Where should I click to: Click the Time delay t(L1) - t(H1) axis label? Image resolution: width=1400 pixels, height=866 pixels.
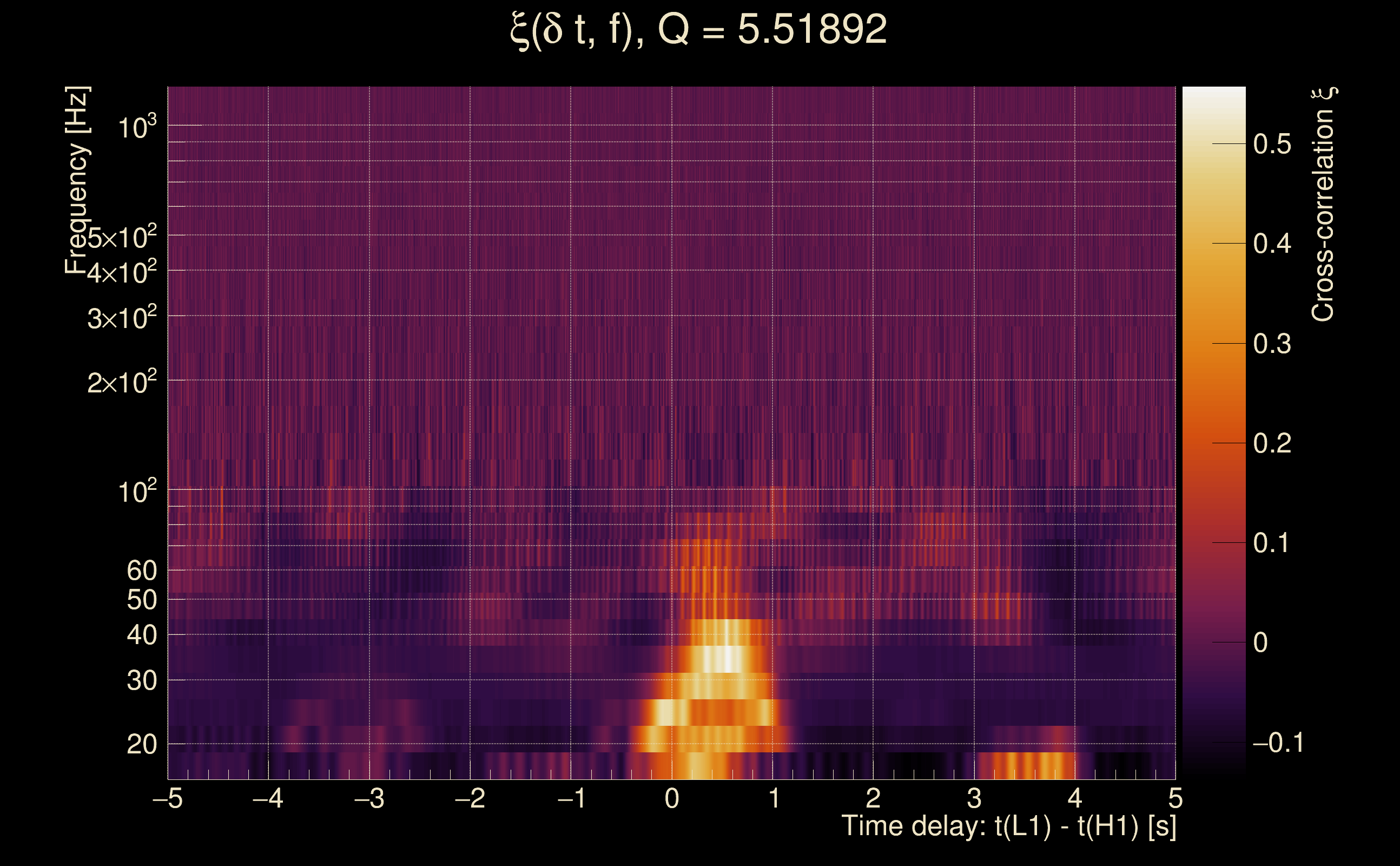1008,826
